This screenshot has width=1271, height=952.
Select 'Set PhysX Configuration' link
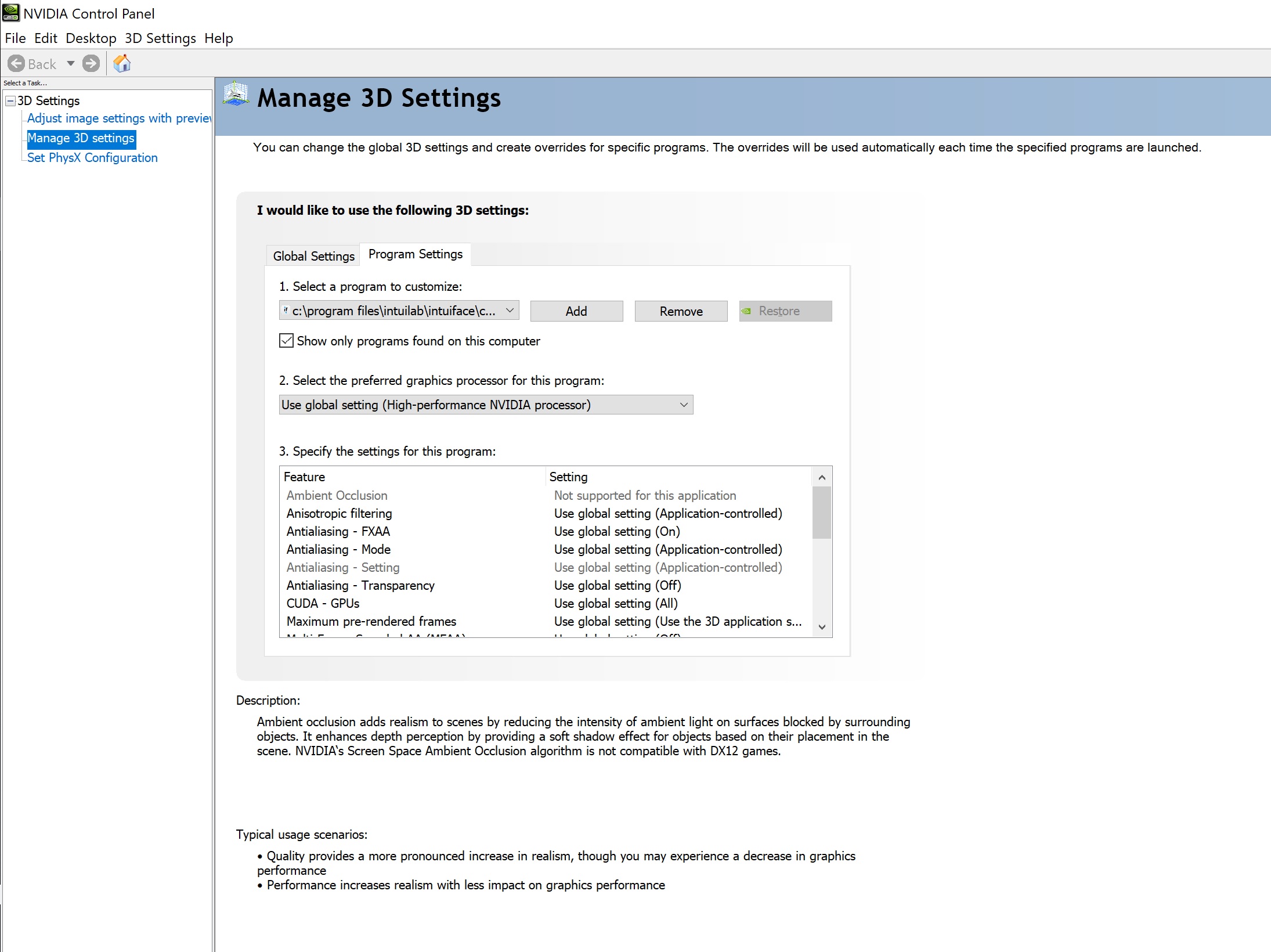(x=92, y=157)
